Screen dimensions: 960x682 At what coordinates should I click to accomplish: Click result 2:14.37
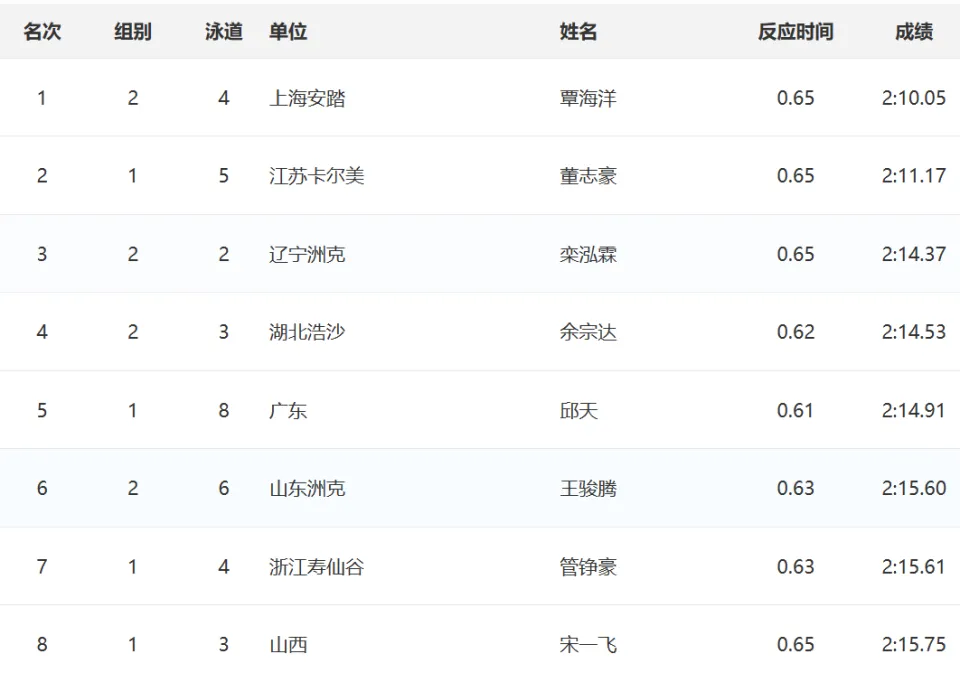click(913, 254)
